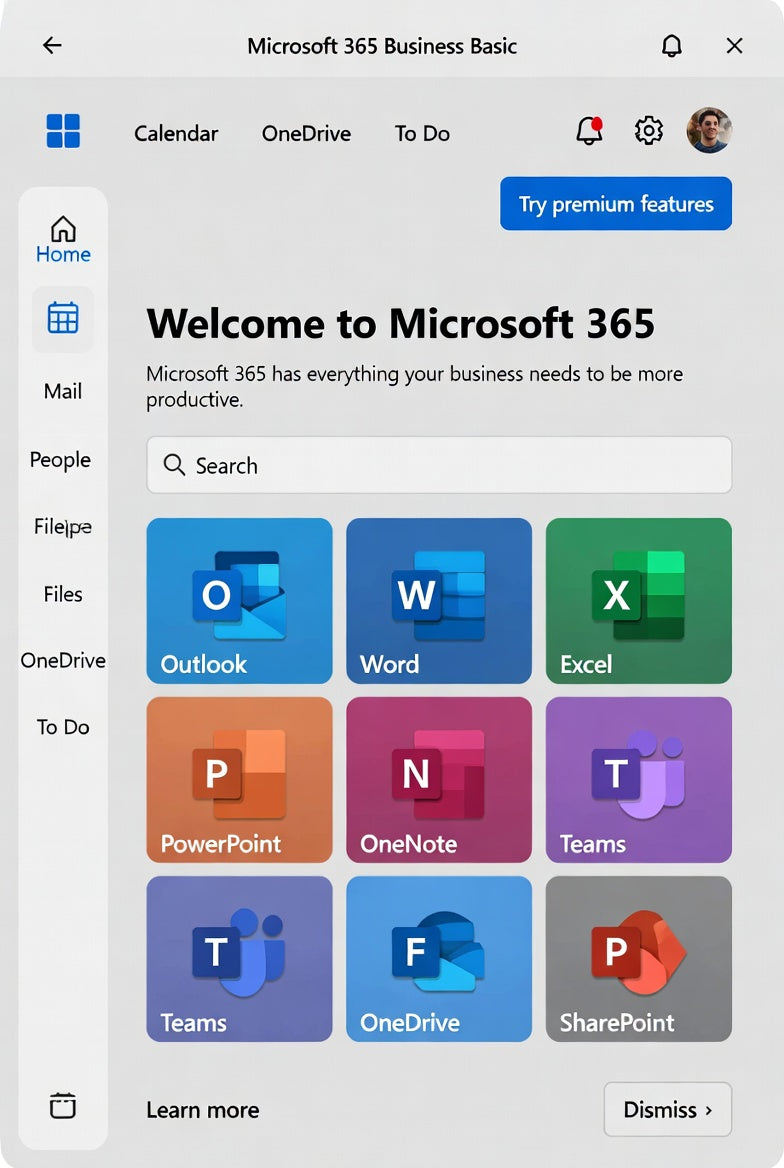Open Calendar from the top navigation
The width and height of the screenshot is (784, 1168).
(x=176, y=133)
